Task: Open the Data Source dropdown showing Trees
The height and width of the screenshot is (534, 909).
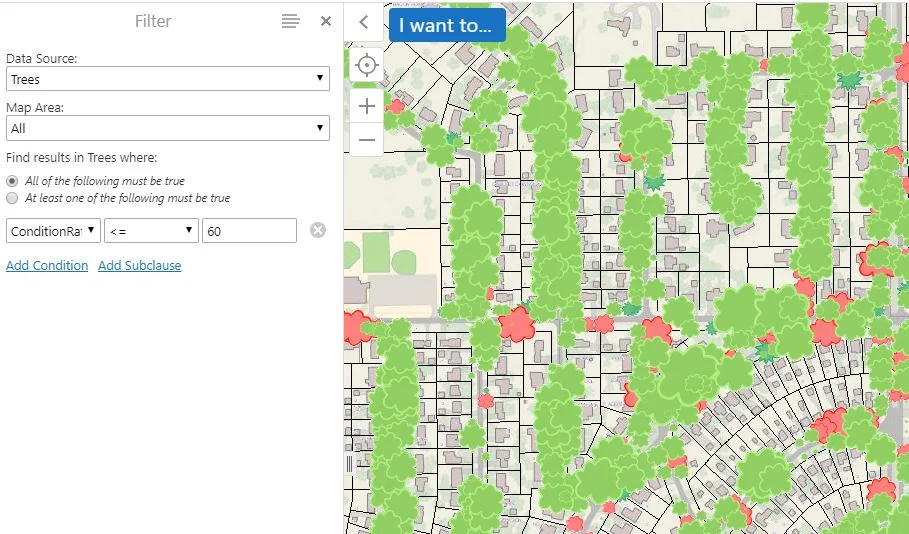Action: point(168,79)
